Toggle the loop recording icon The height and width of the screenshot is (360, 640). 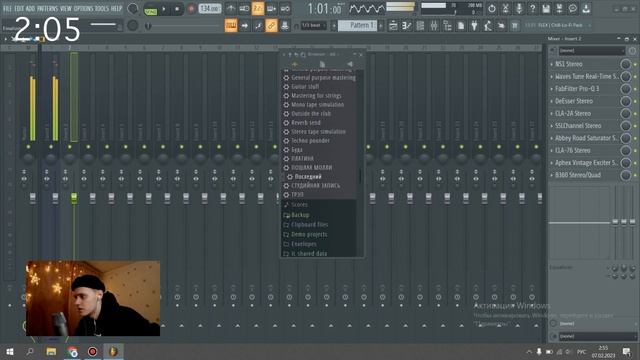(x=285, y=9)
